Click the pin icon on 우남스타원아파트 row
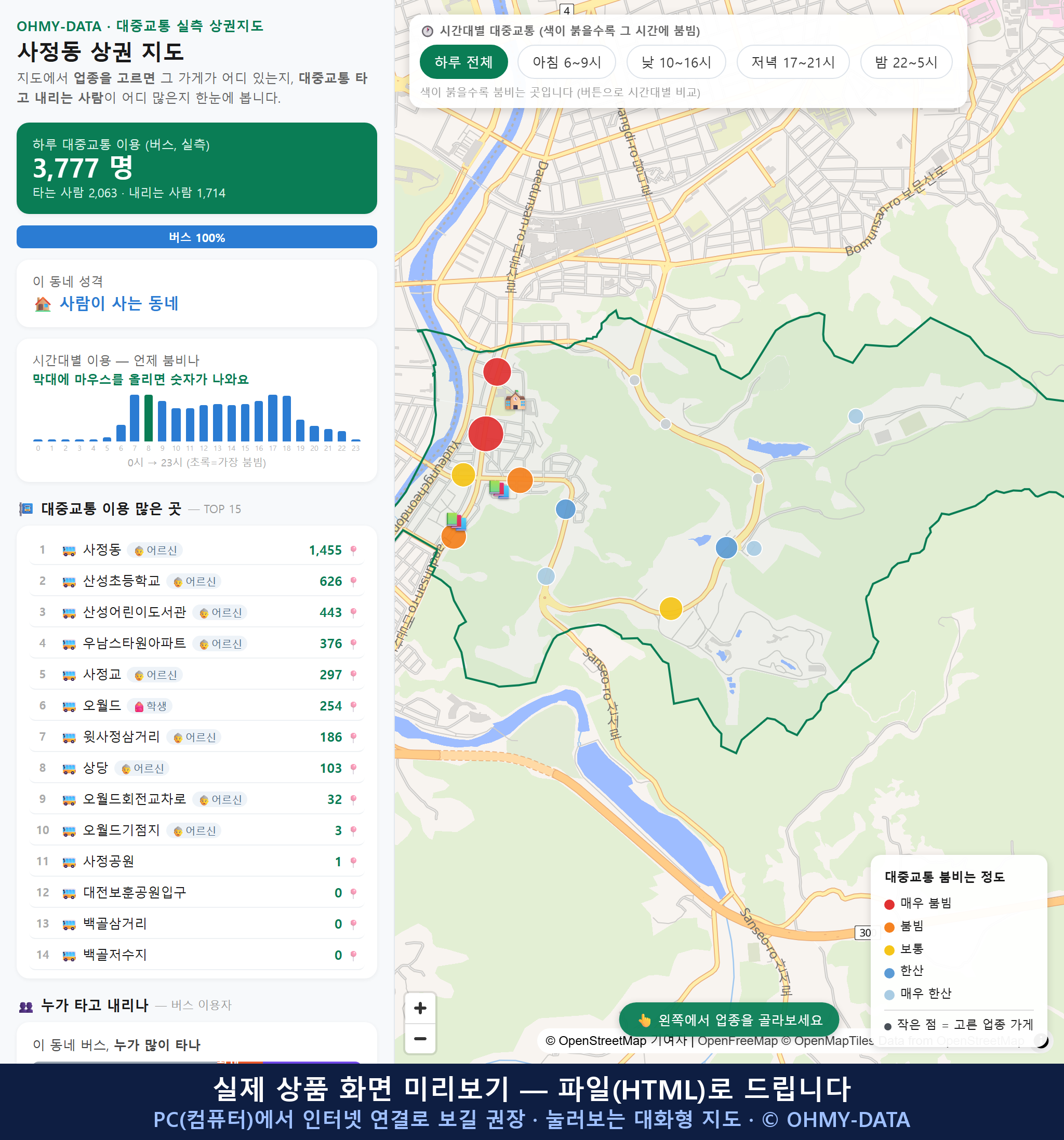1064x1140 pixels. tap(353, 644)
